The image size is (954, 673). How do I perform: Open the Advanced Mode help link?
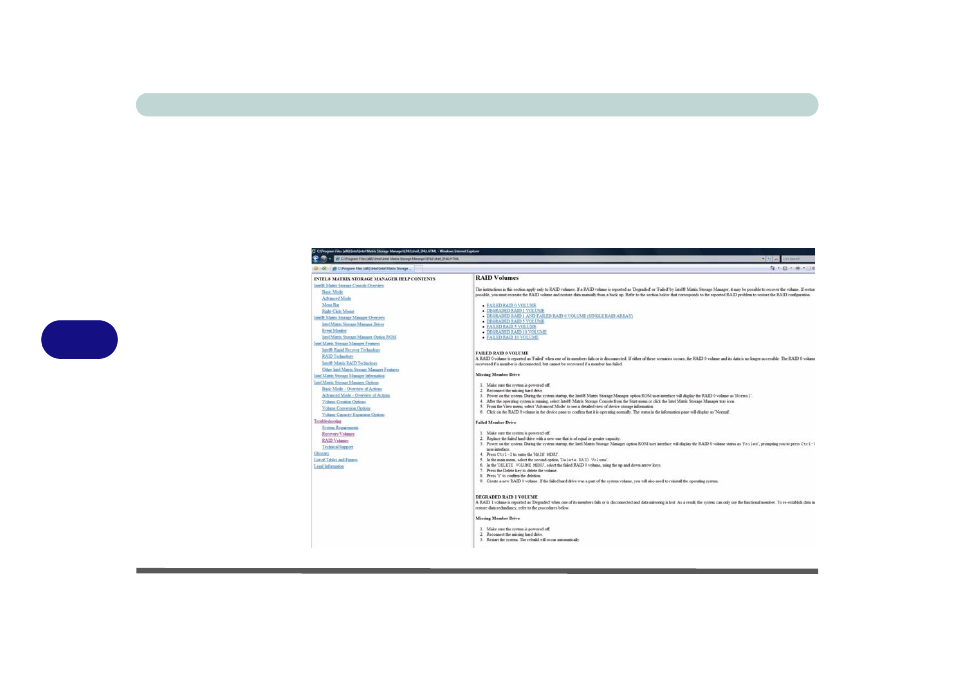[x=336, y=298]
